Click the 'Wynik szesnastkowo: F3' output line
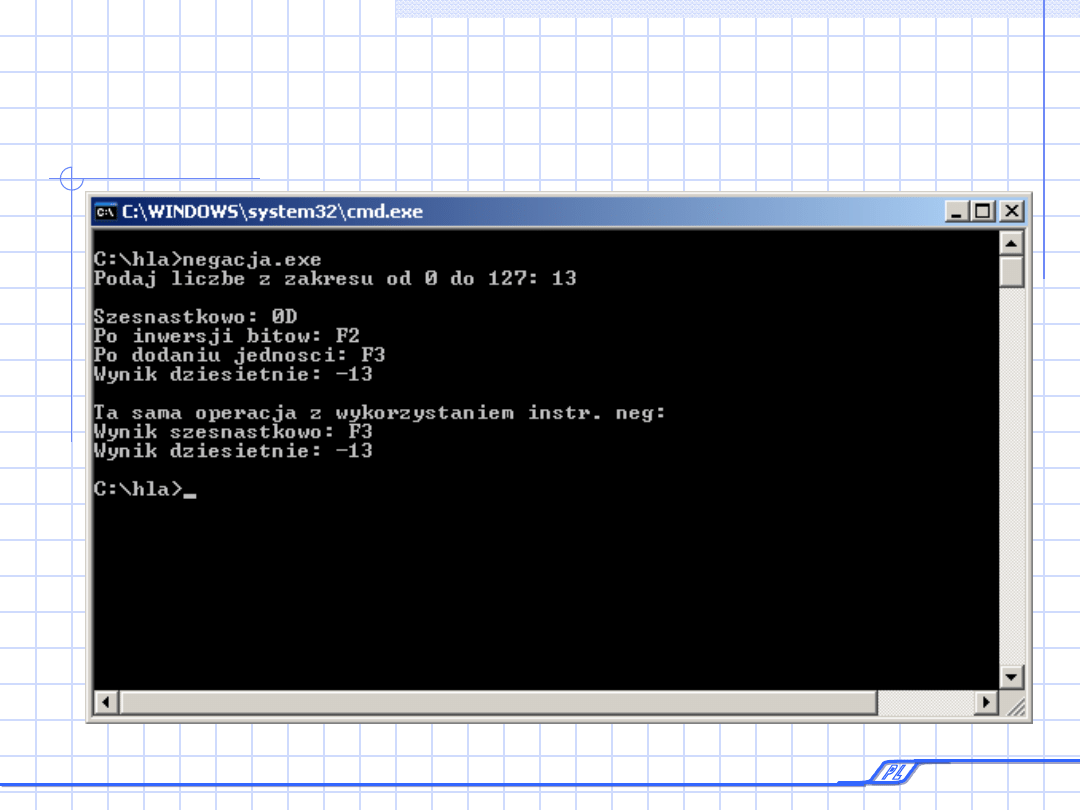This screenshot has width=1080, height=810. coord(233,432)
